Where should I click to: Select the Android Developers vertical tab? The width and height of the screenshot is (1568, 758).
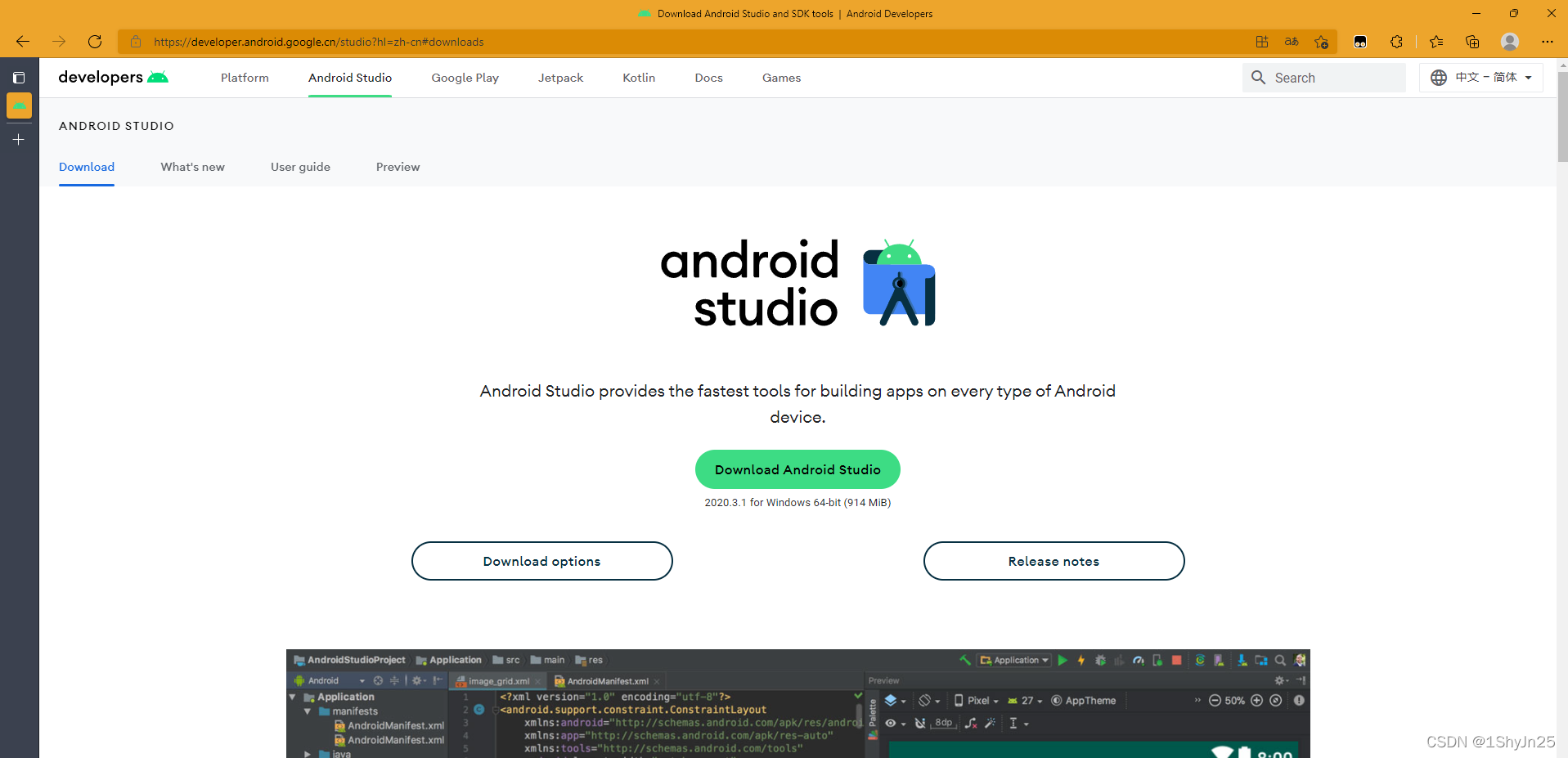(19, 105)
